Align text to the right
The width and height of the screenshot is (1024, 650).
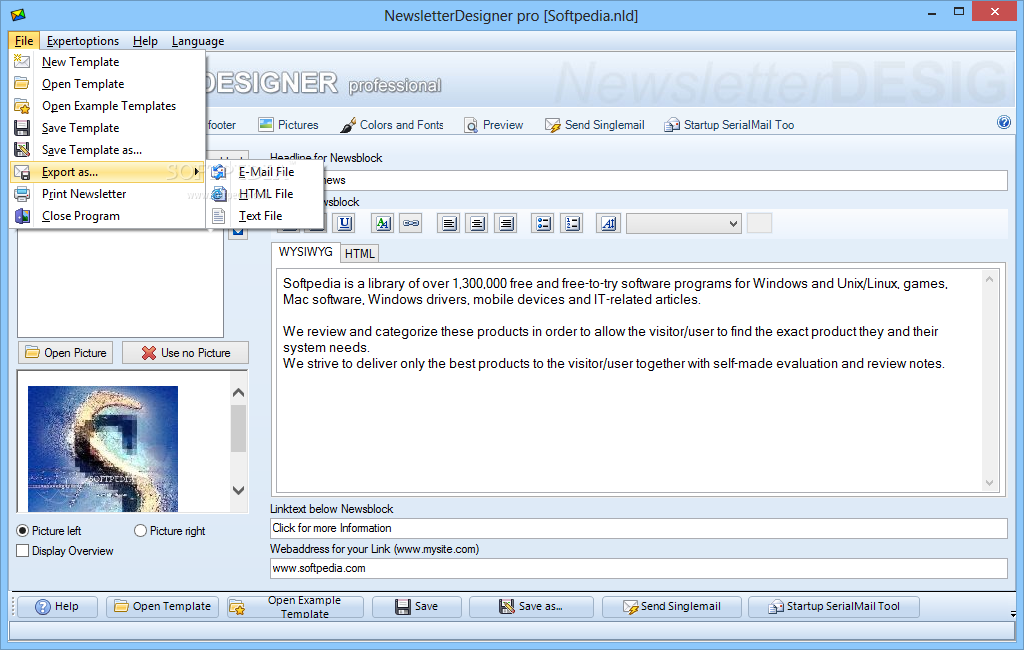(505, 223)
